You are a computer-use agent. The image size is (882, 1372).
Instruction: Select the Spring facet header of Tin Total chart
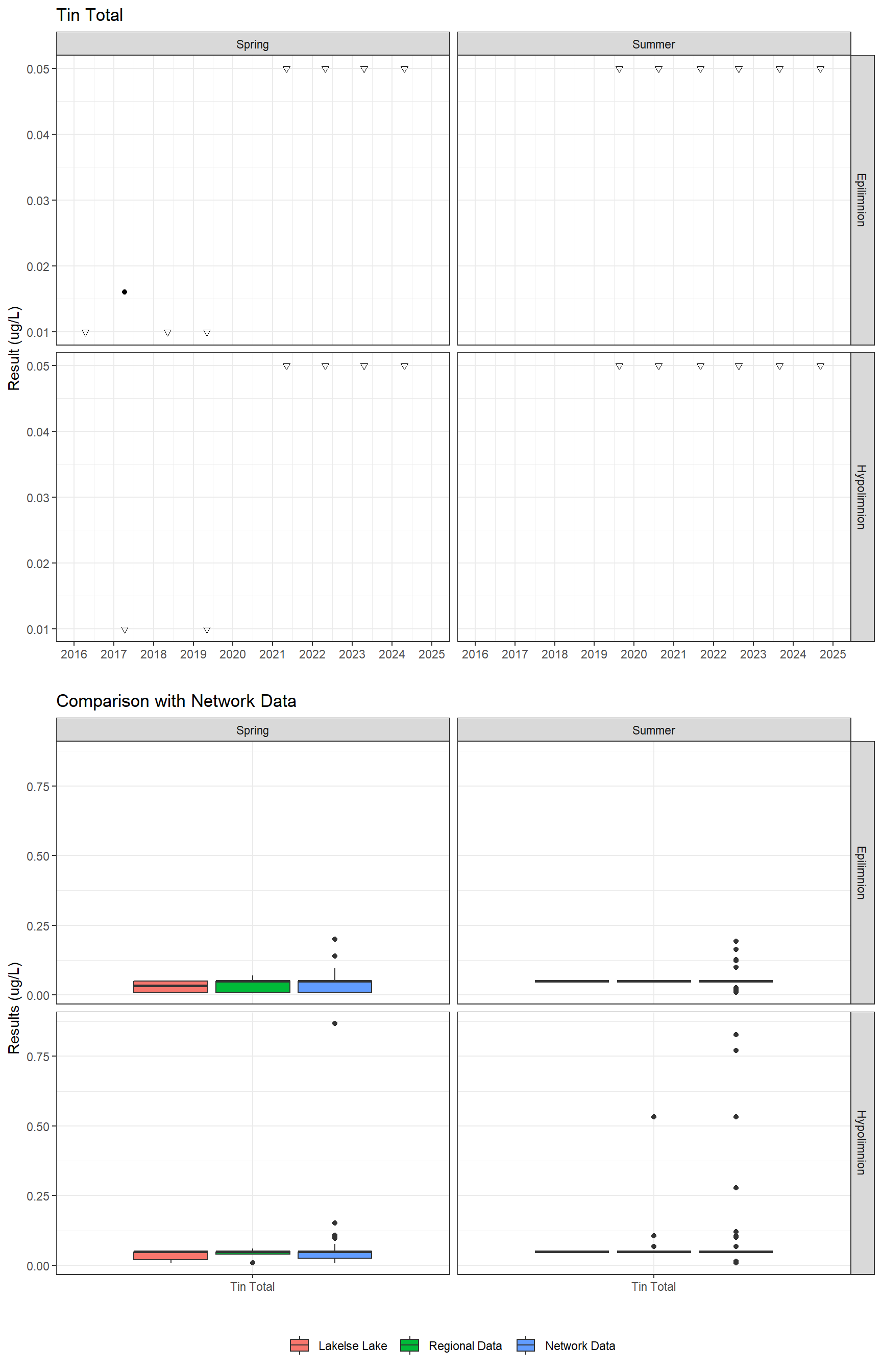pyautogui.click(x=253, y=44)
